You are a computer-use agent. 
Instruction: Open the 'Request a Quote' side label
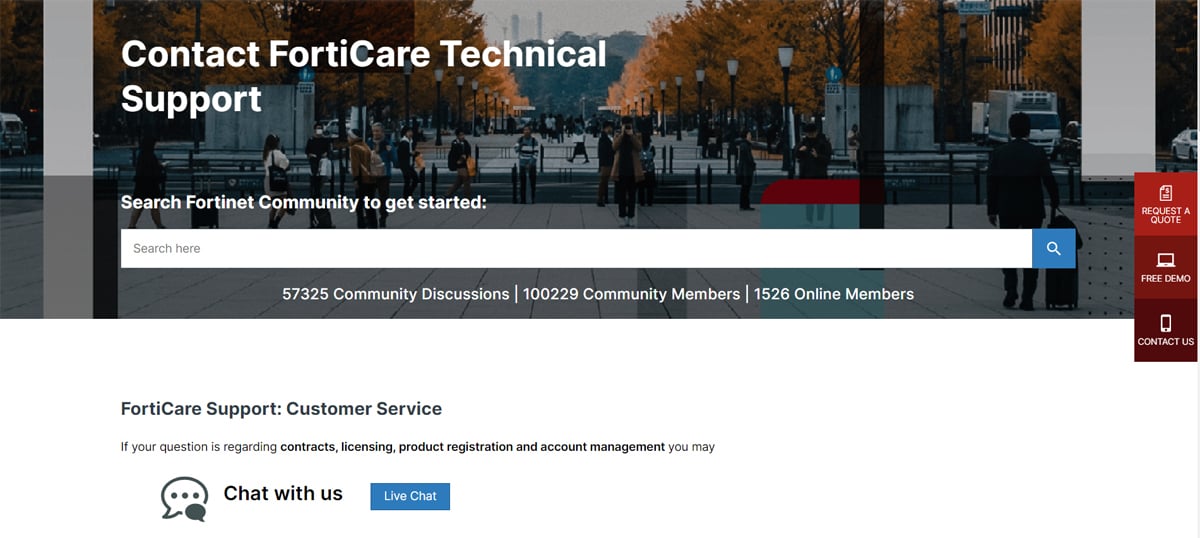click(x=1165, y=215)
